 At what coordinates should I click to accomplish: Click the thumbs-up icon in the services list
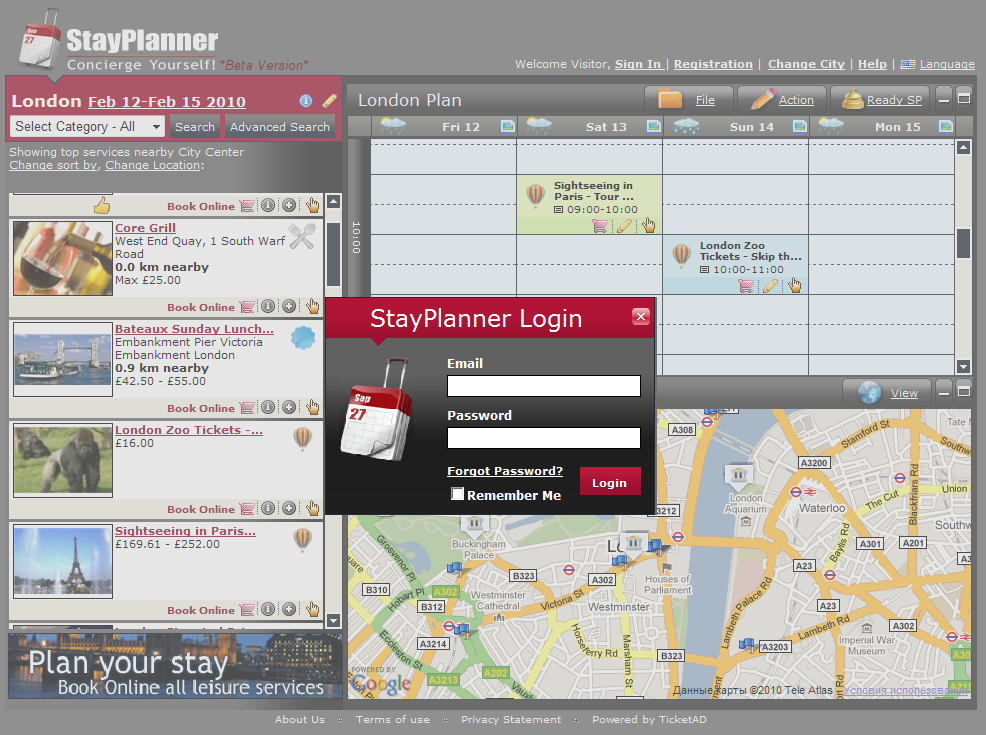(x=102, y=205)
